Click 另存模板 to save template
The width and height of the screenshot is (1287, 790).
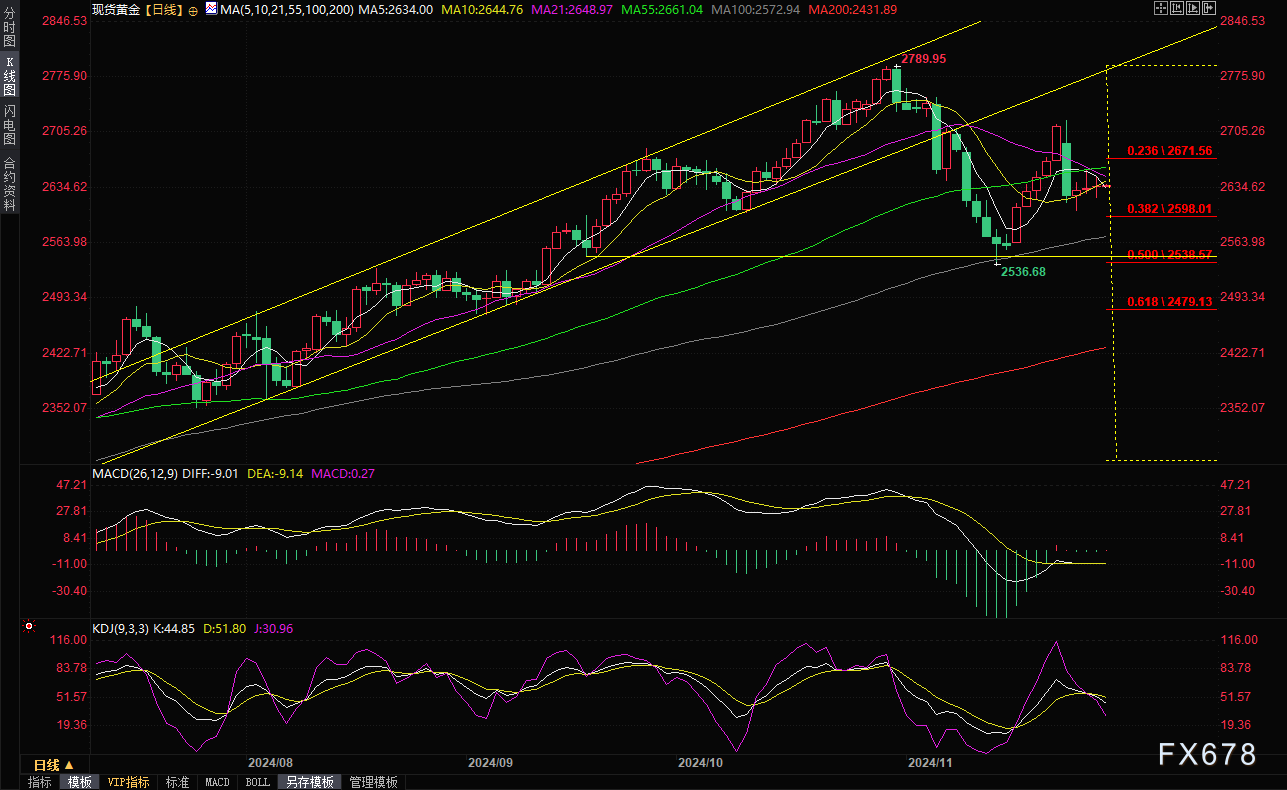coord(308,782)
